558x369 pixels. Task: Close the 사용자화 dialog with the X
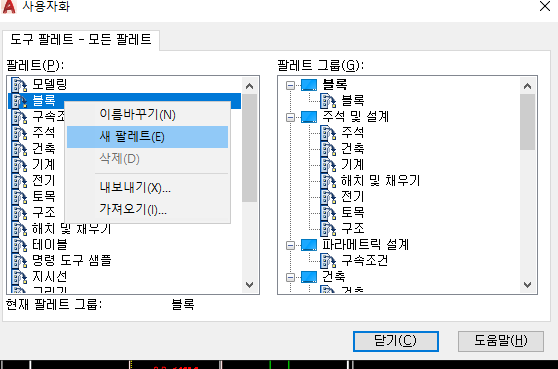coord(545,6)
